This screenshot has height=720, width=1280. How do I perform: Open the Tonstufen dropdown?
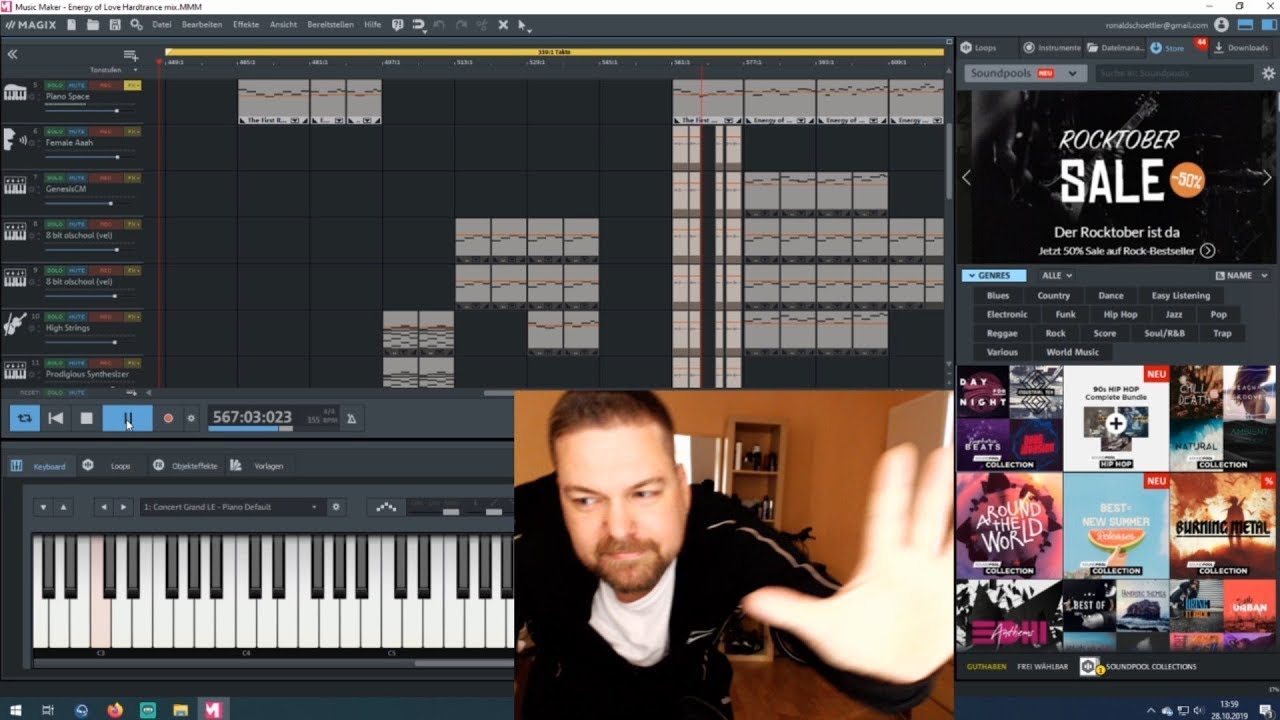(113, 70)
